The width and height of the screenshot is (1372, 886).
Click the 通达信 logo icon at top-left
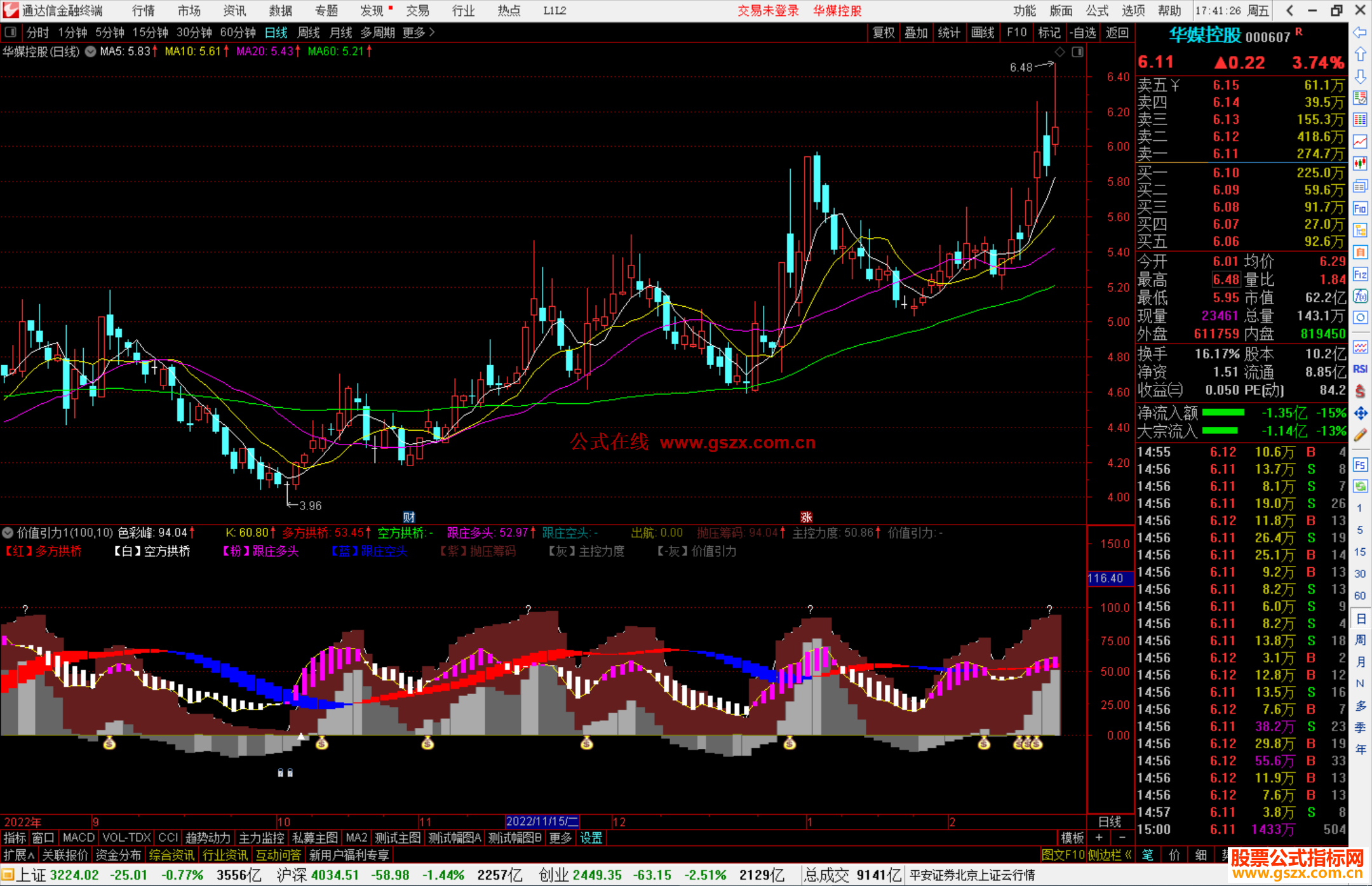point(11,10)
